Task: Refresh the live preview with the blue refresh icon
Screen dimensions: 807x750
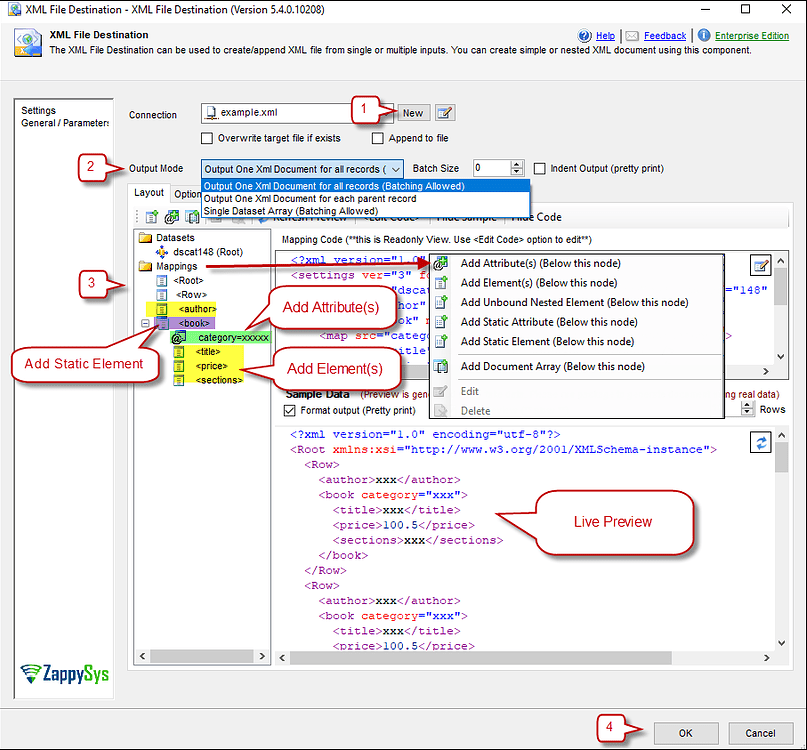Action: [x=761, y=442]
